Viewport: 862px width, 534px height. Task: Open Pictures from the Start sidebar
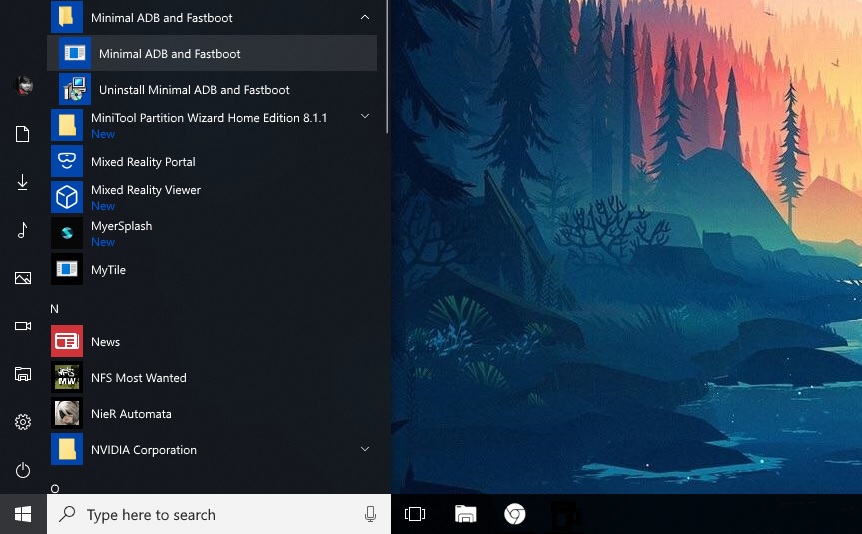tap(23, 278)
